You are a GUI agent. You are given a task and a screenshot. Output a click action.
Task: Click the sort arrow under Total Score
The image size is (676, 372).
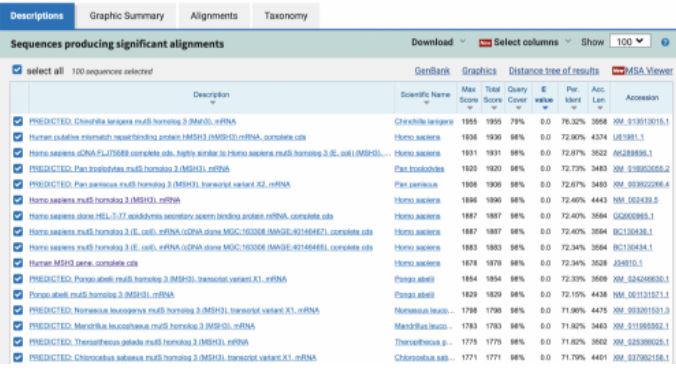tap(494, 108)
